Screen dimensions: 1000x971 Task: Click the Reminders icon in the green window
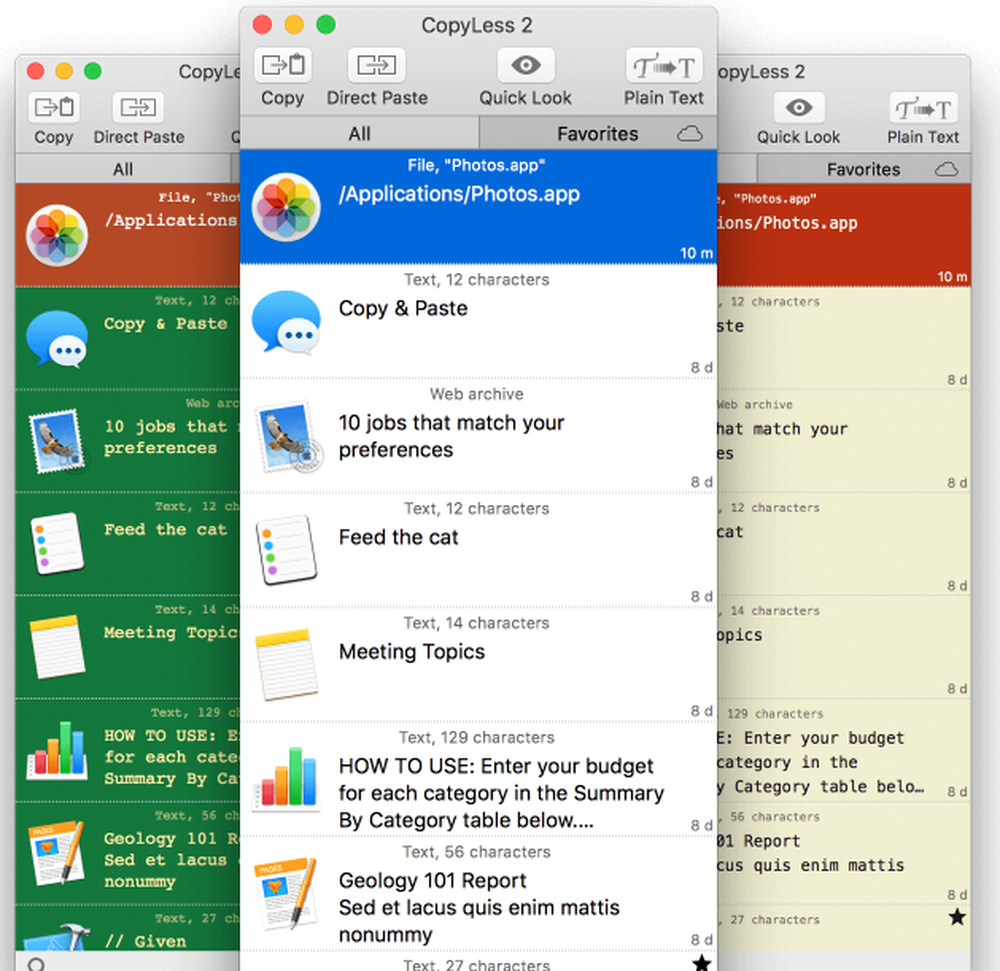57,544
